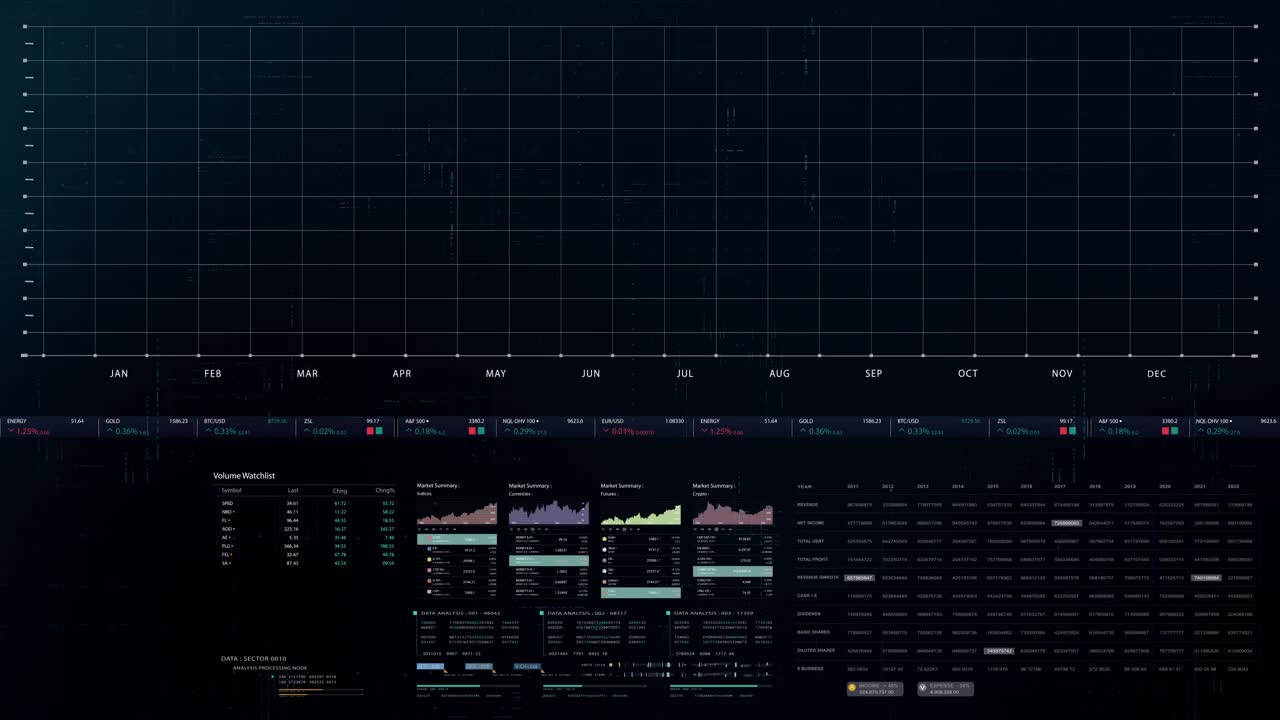Select the SPBD row in Volume Watchlist
The height and width of the screenshot is (720, 1280).
click(307, 503)
